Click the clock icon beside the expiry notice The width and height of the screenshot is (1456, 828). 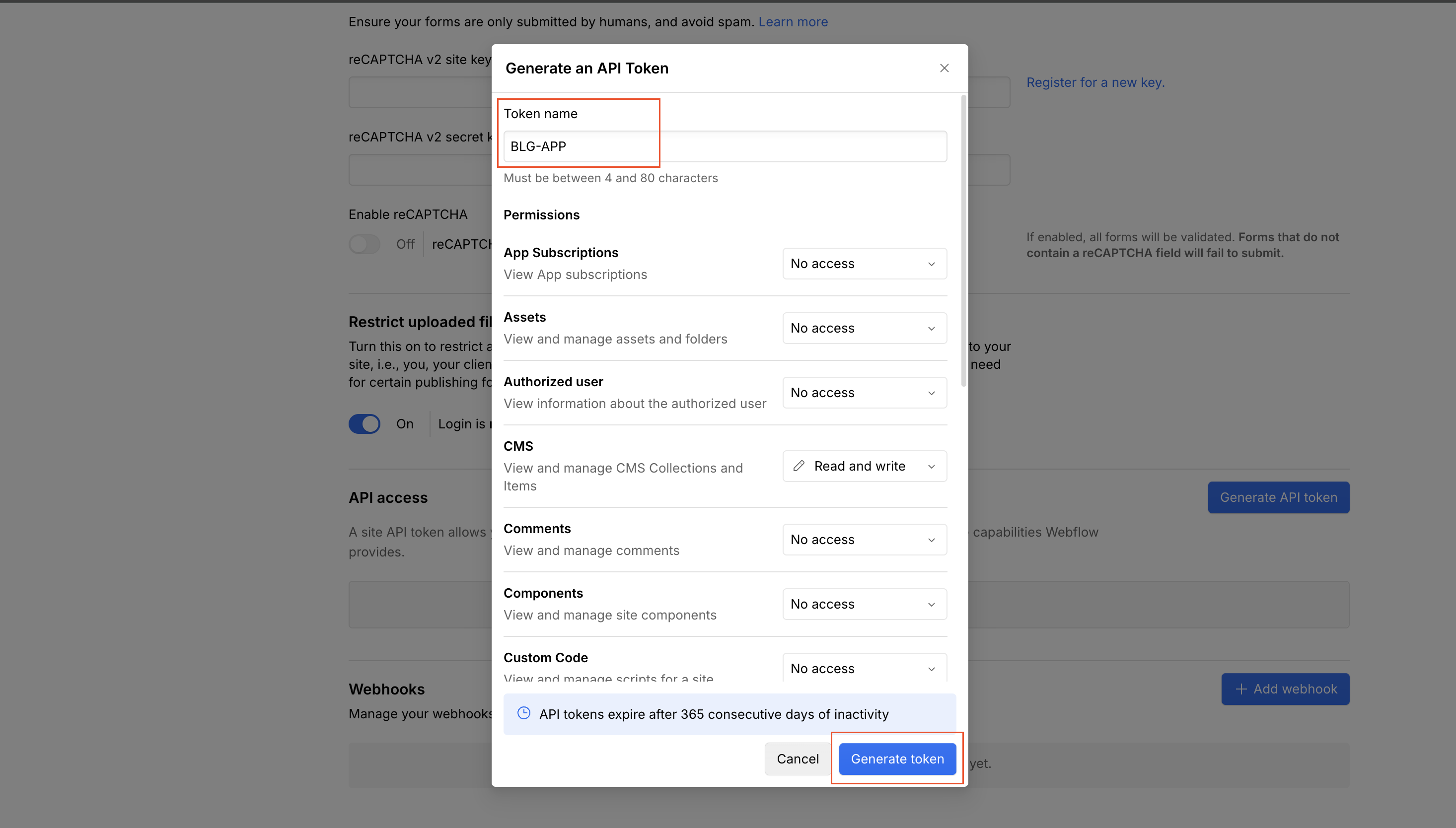tap(523, 714)
